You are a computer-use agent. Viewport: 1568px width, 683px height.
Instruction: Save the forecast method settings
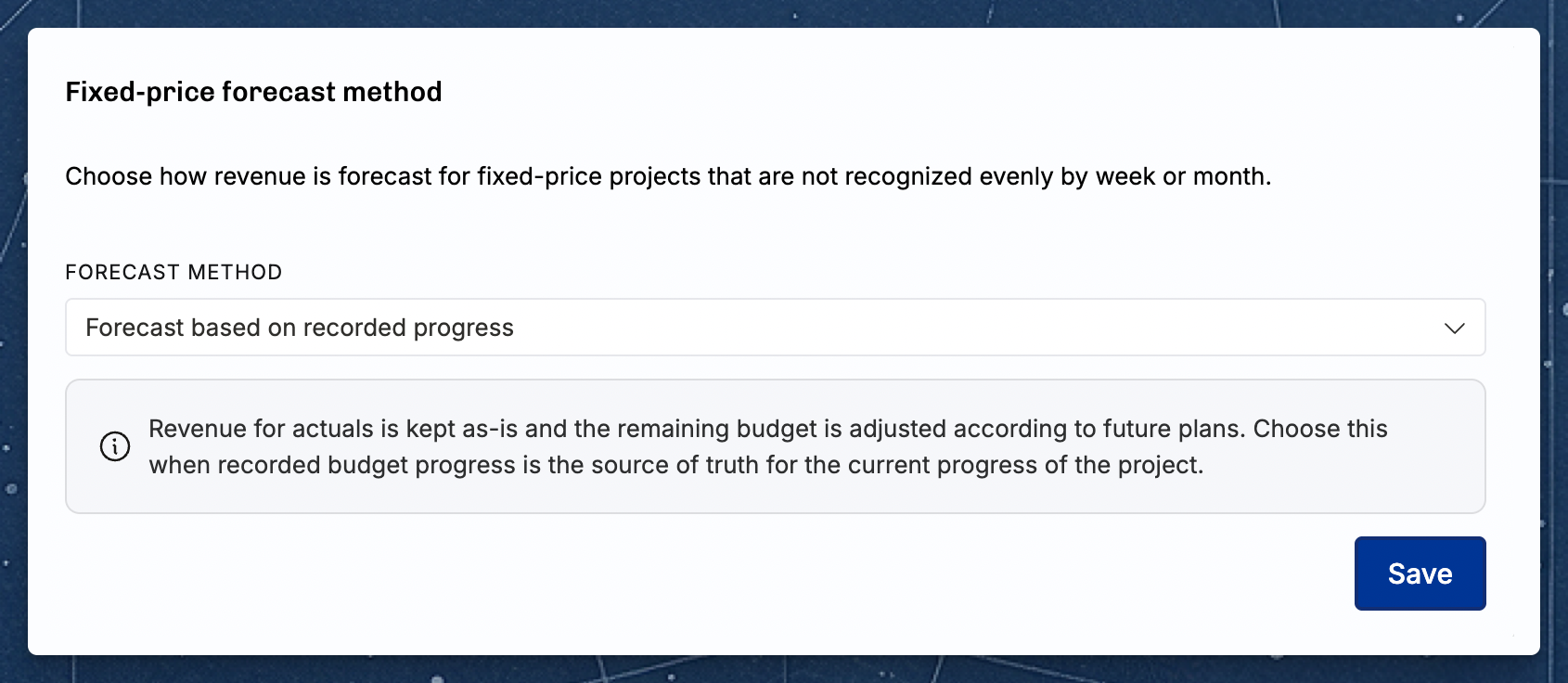[1420, 573]
